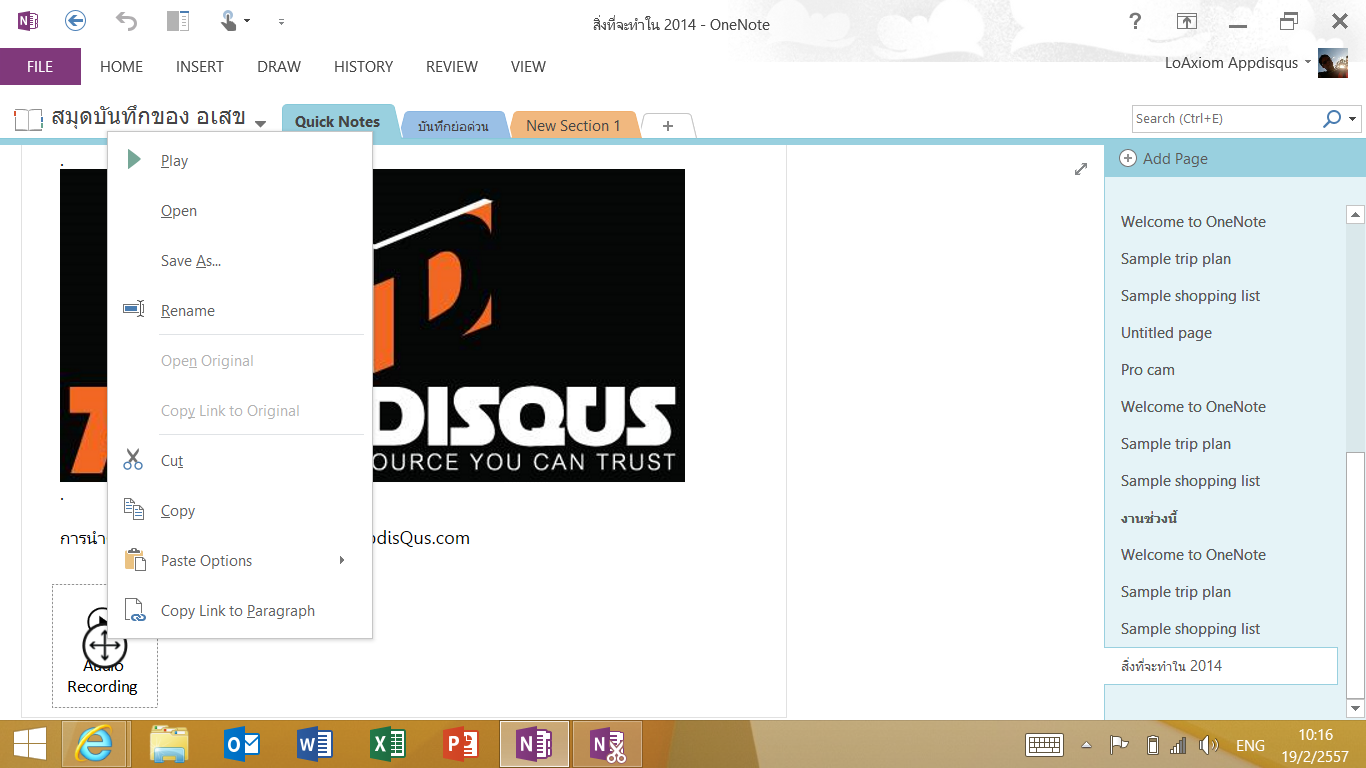Switch to the VIEW ribbon tab
The width and height of the screenshot is (1366, 768).
point(528,67)
